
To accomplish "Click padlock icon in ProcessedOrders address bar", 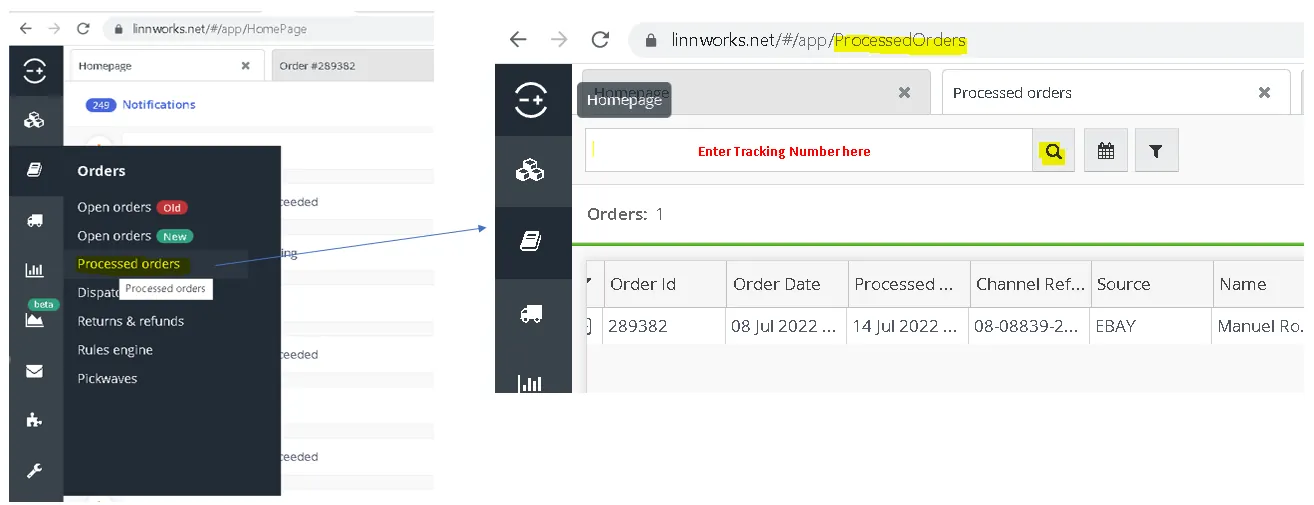I will 652,41.
